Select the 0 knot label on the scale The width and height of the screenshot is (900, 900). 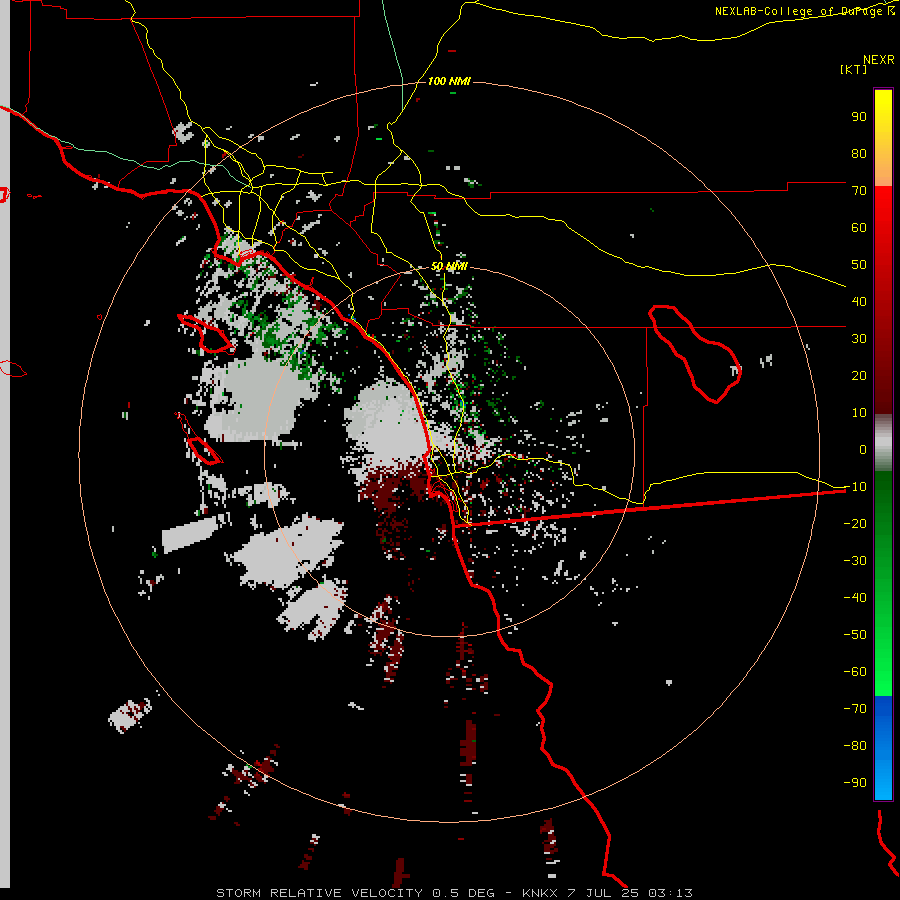tap(863, 449)
